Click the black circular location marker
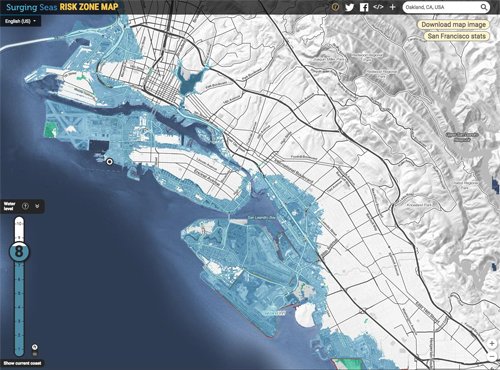Viewport: 500px width, 370px height. click(109, 162)
